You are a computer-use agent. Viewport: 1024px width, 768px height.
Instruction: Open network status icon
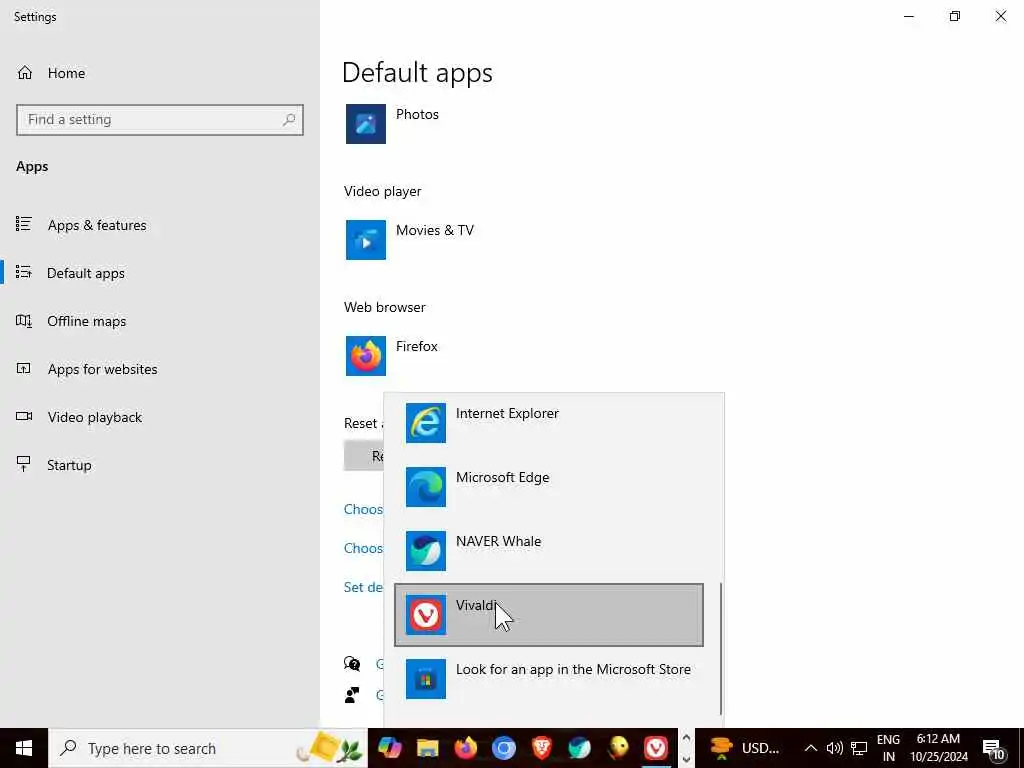(859, 748)
